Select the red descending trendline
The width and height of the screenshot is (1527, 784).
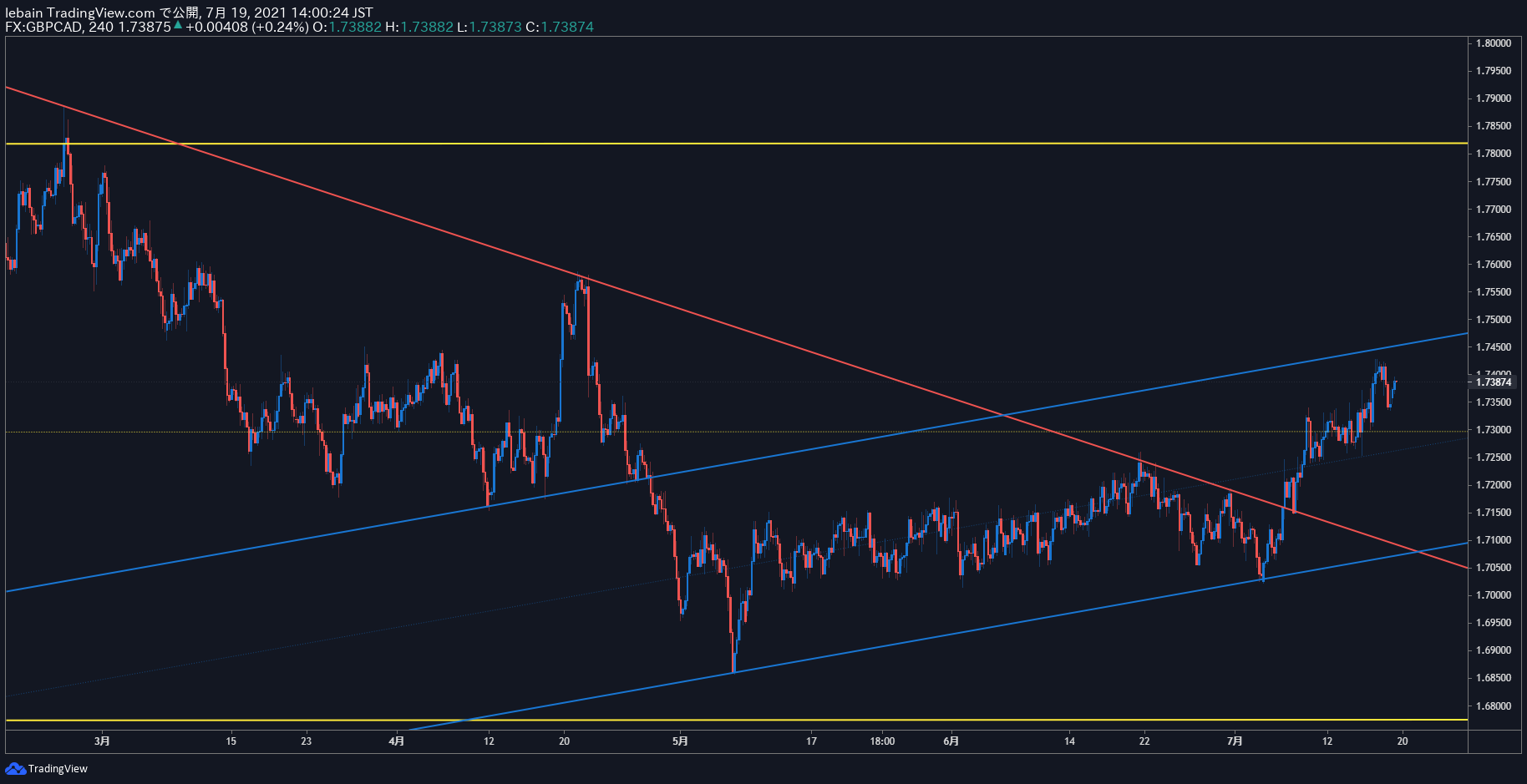735,326
